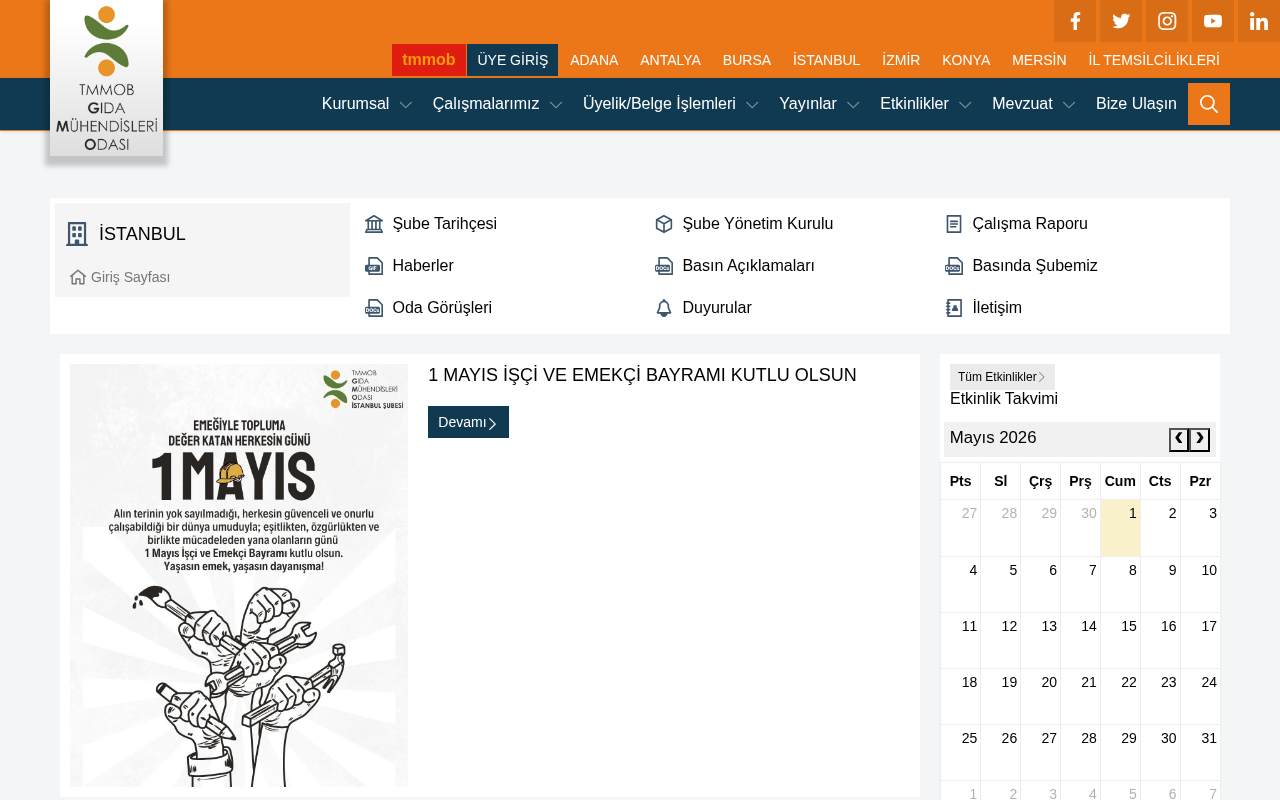Screen dimensions: 1280x800
Task: Click the bell icon beside Duyurular
Action: tap(664, 308)
